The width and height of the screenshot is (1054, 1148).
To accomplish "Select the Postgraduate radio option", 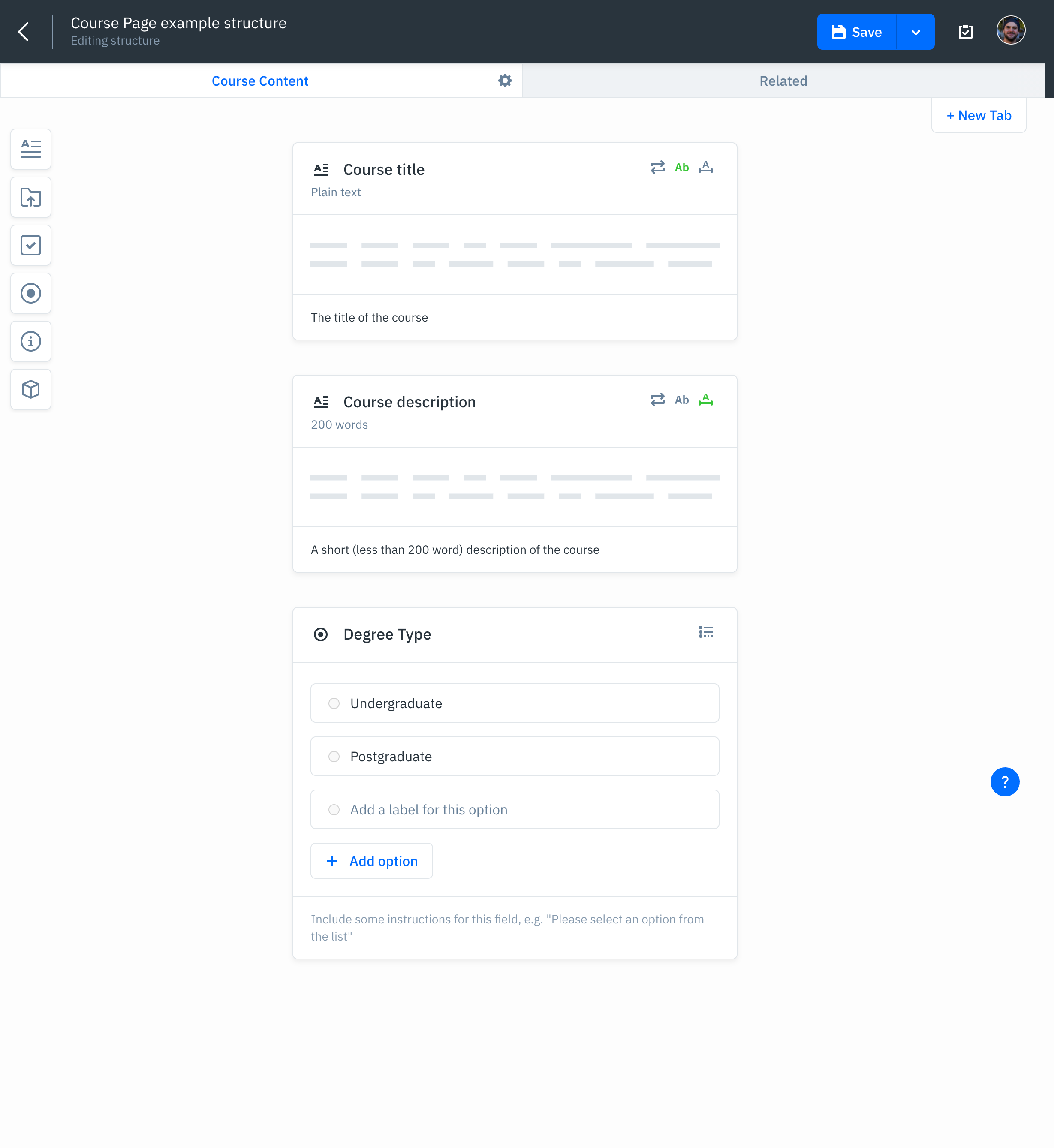I will click(x=334, y=756).
